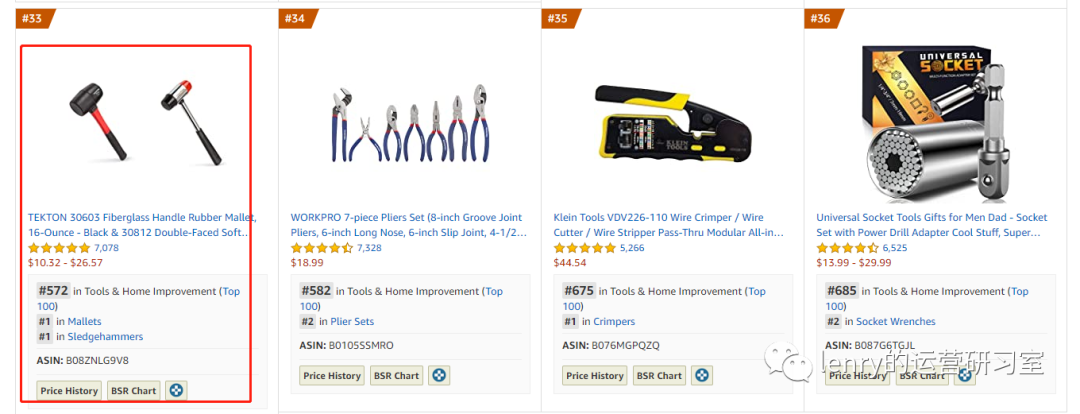Screen dimensions: 1080x414
Task: View the 5,266 reviews for Klein crimper
Action: click(x=632, y=248)
